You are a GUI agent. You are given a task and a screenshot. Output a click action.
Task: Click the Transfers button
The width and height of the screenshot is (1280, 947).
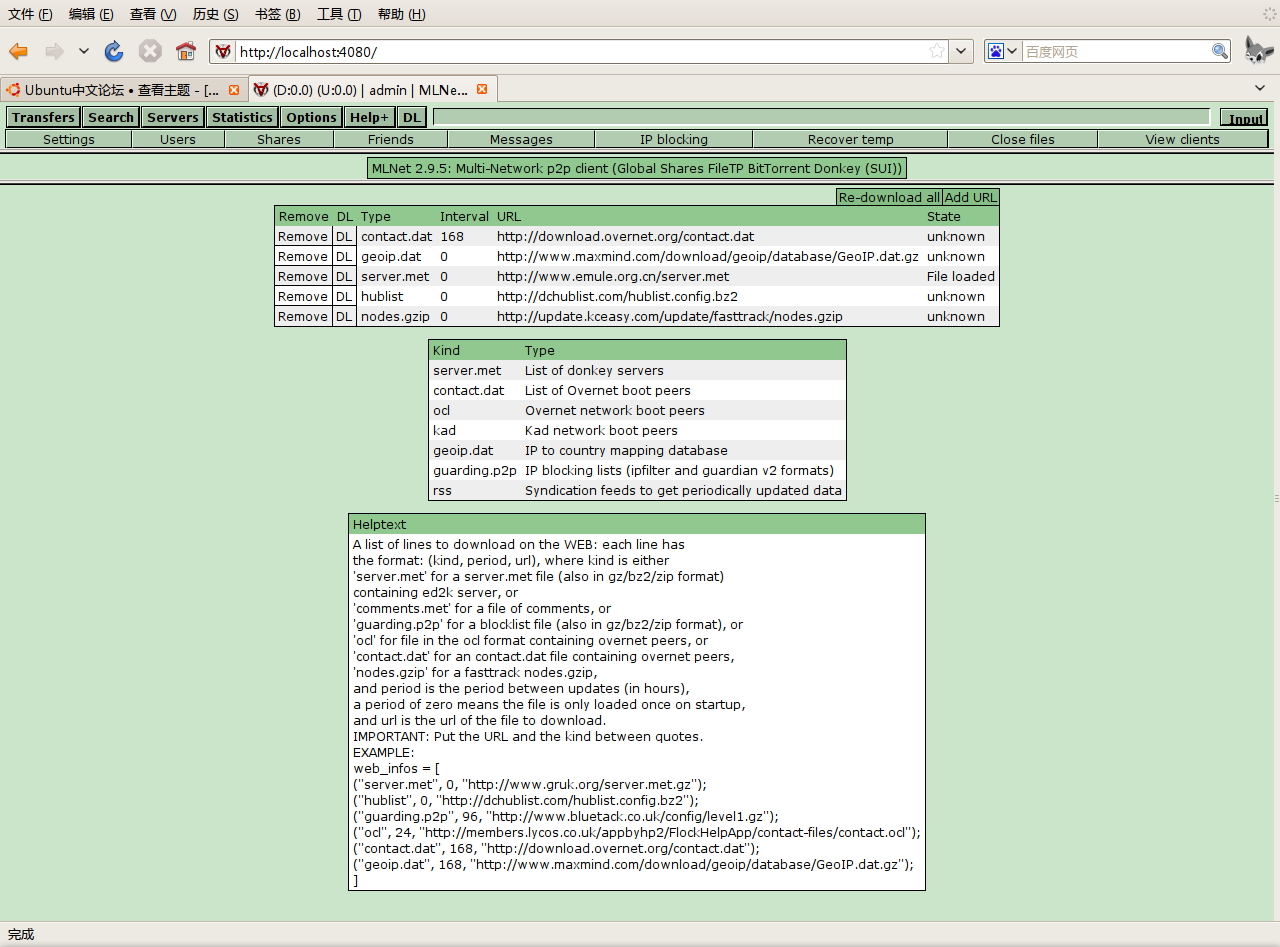point(43,117)
